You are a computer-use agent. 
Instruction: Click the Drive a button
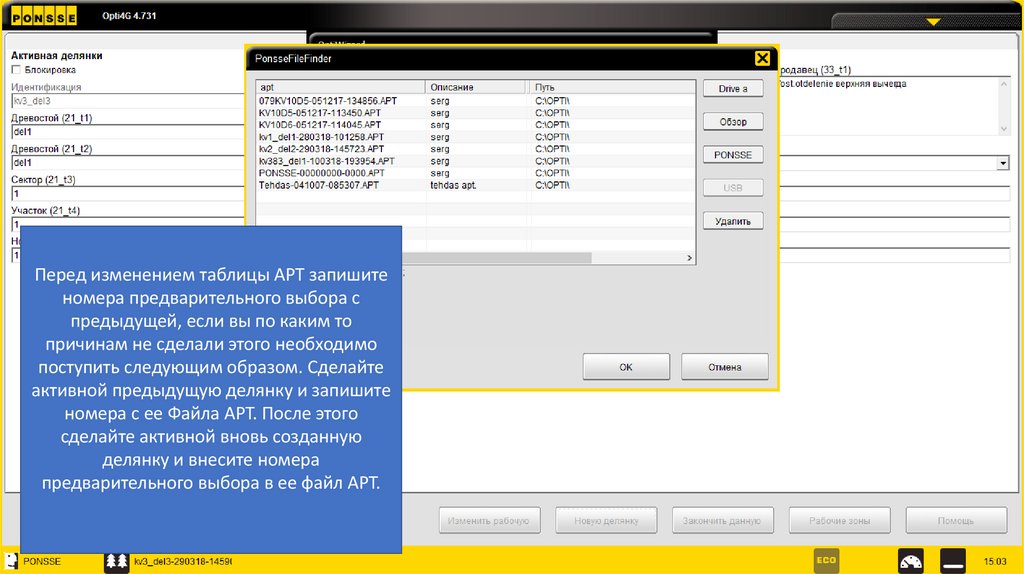(733, 89)
